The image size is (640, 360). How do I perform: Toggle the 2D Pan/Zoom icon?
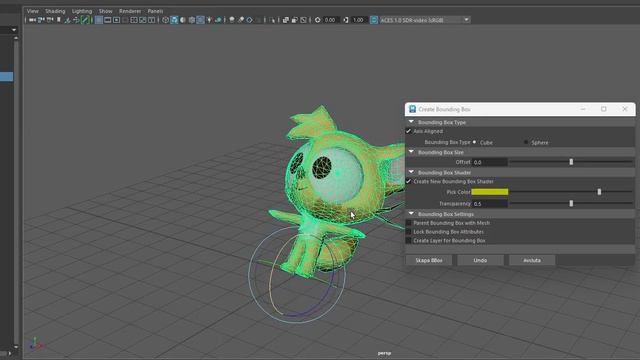click(x=76, y=20)
